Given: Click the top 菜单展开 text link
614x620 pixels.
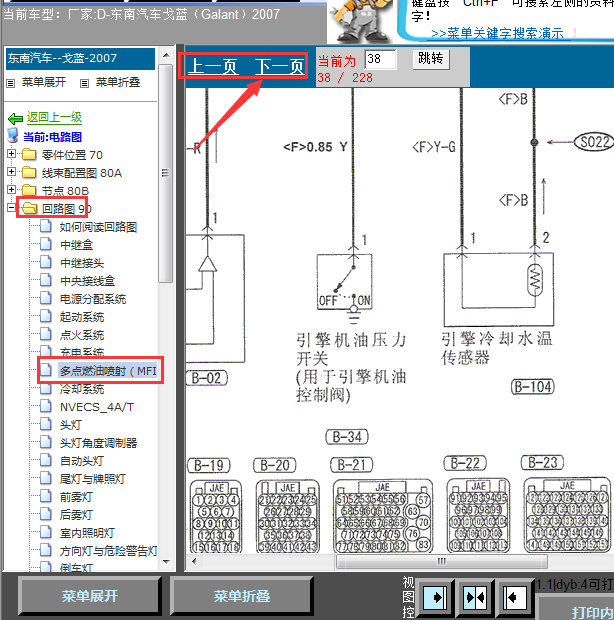Looking at the screenshot, I should 44,82.
